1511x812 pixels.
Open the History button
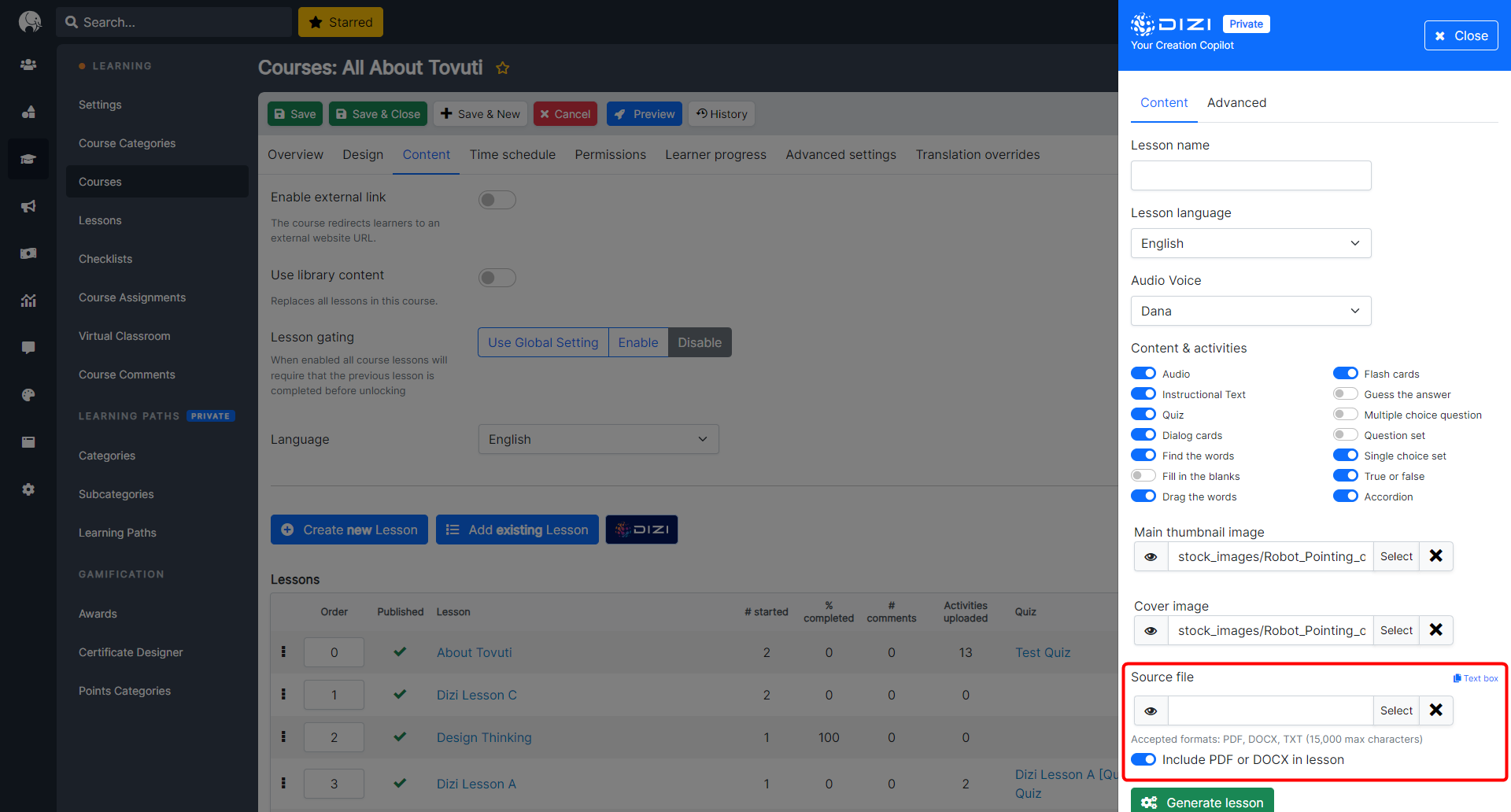pos(722,114)
